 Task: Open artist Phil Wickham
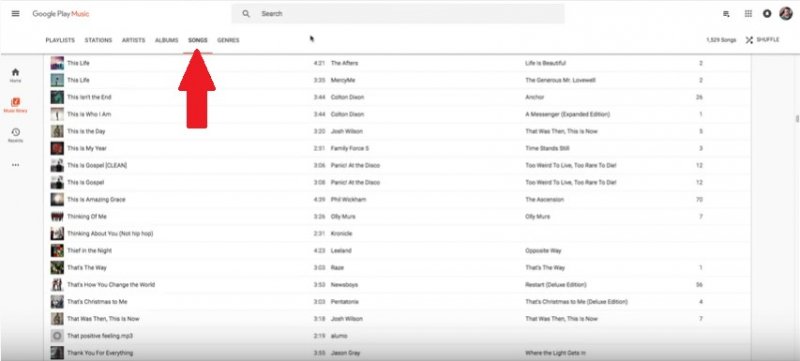pos(348,199)
